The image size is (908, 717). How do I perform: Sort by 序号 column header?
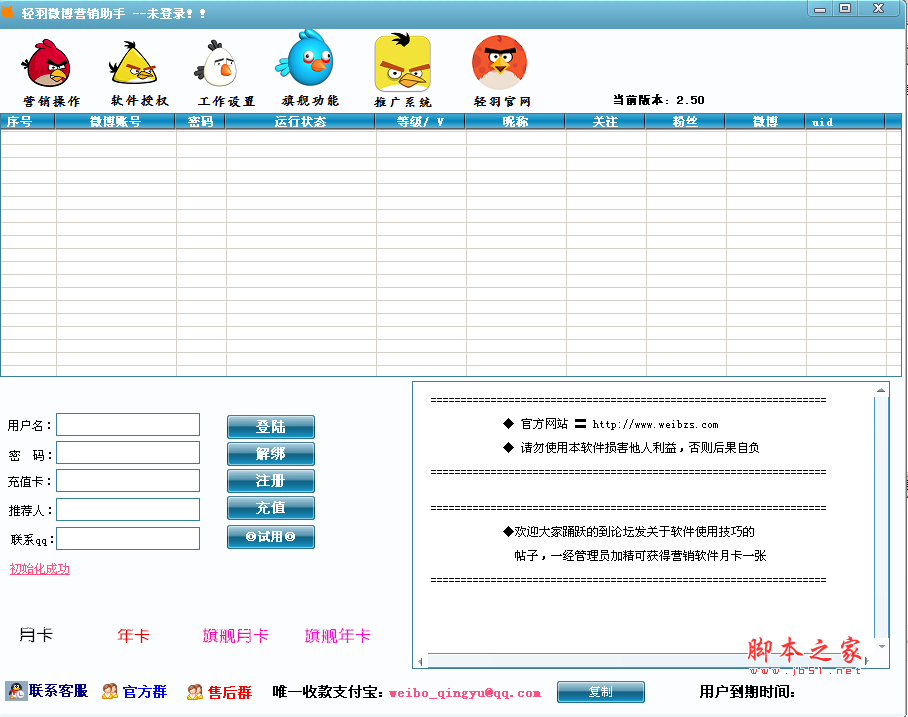click(28, 121)
